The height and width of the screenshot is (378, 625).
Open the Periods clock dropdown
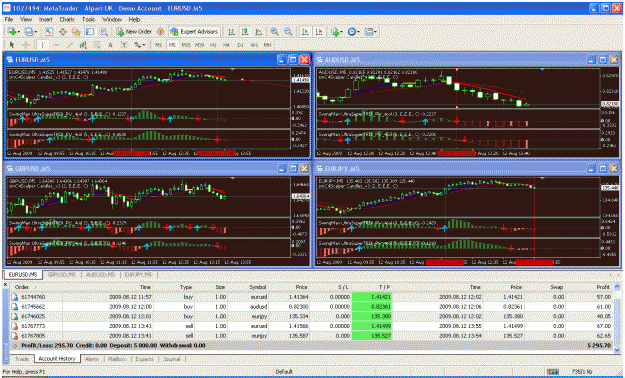click(354, 32)
